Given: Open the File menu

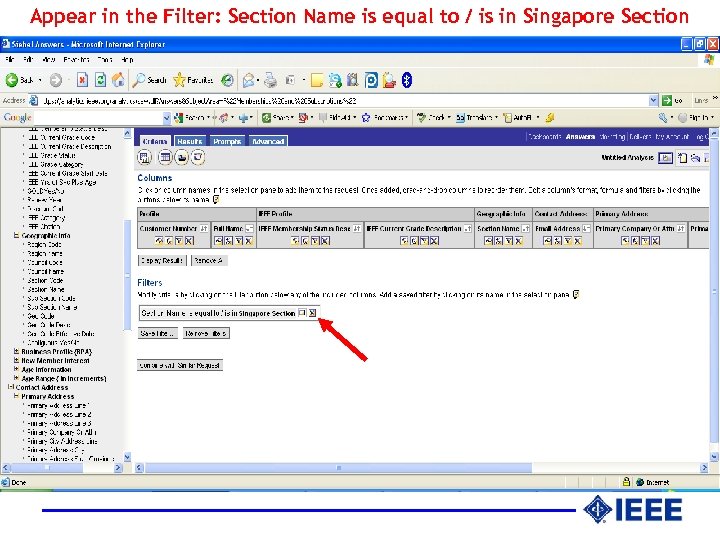Looking at the screenshot, I should tap(10, 60).
